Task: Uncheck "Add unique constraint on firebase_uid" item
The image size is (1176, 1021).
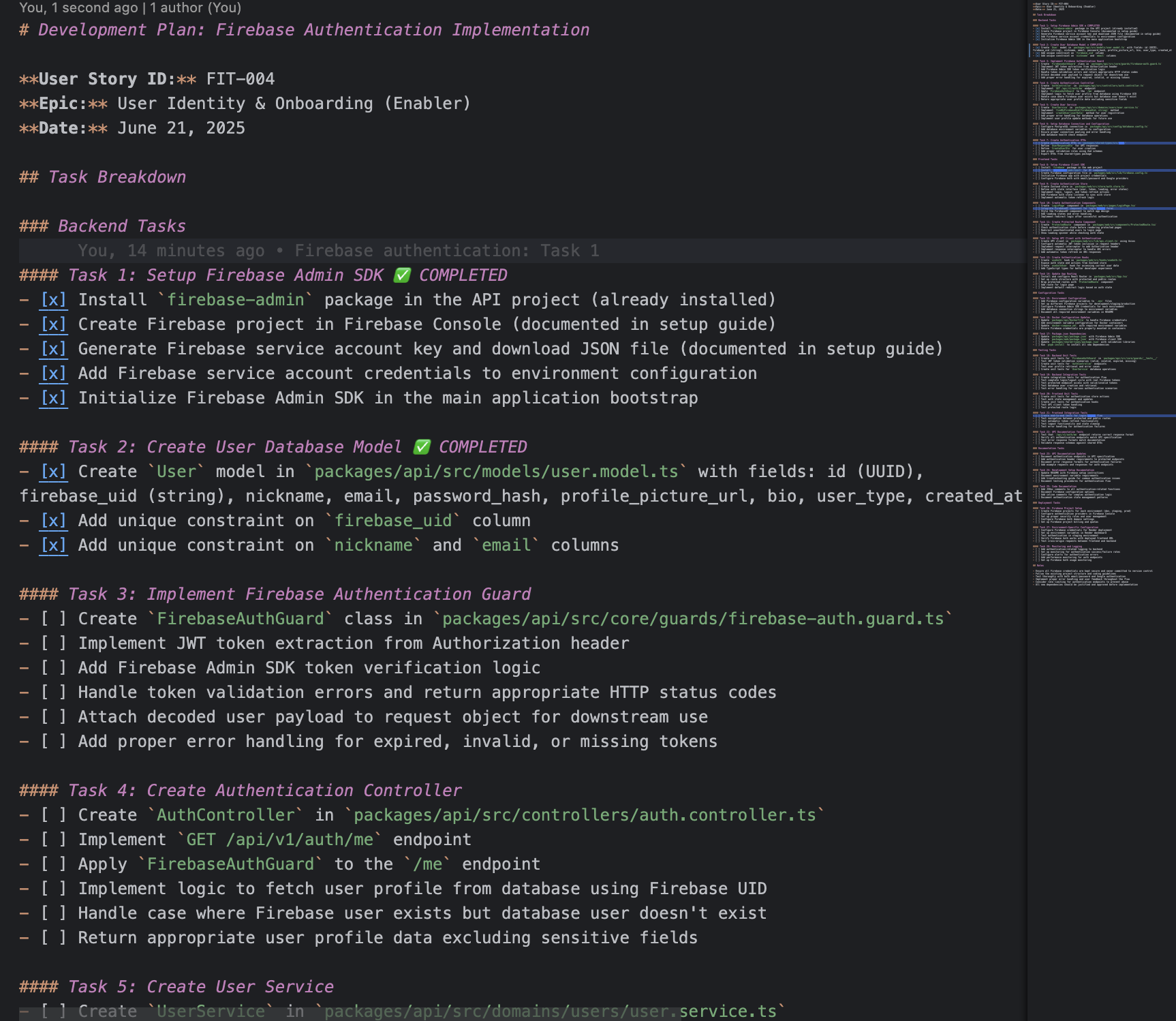Action: click(x=53, y=520)
